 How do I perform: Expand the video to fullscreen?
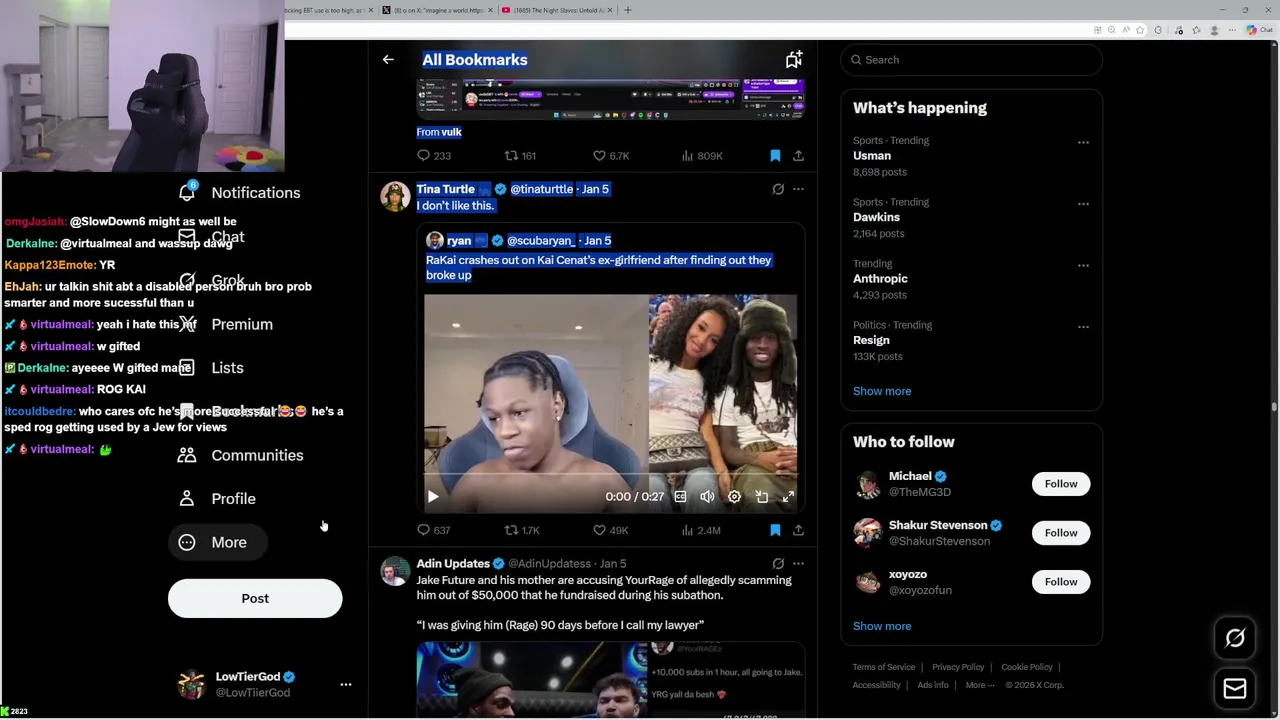(788, 497)
